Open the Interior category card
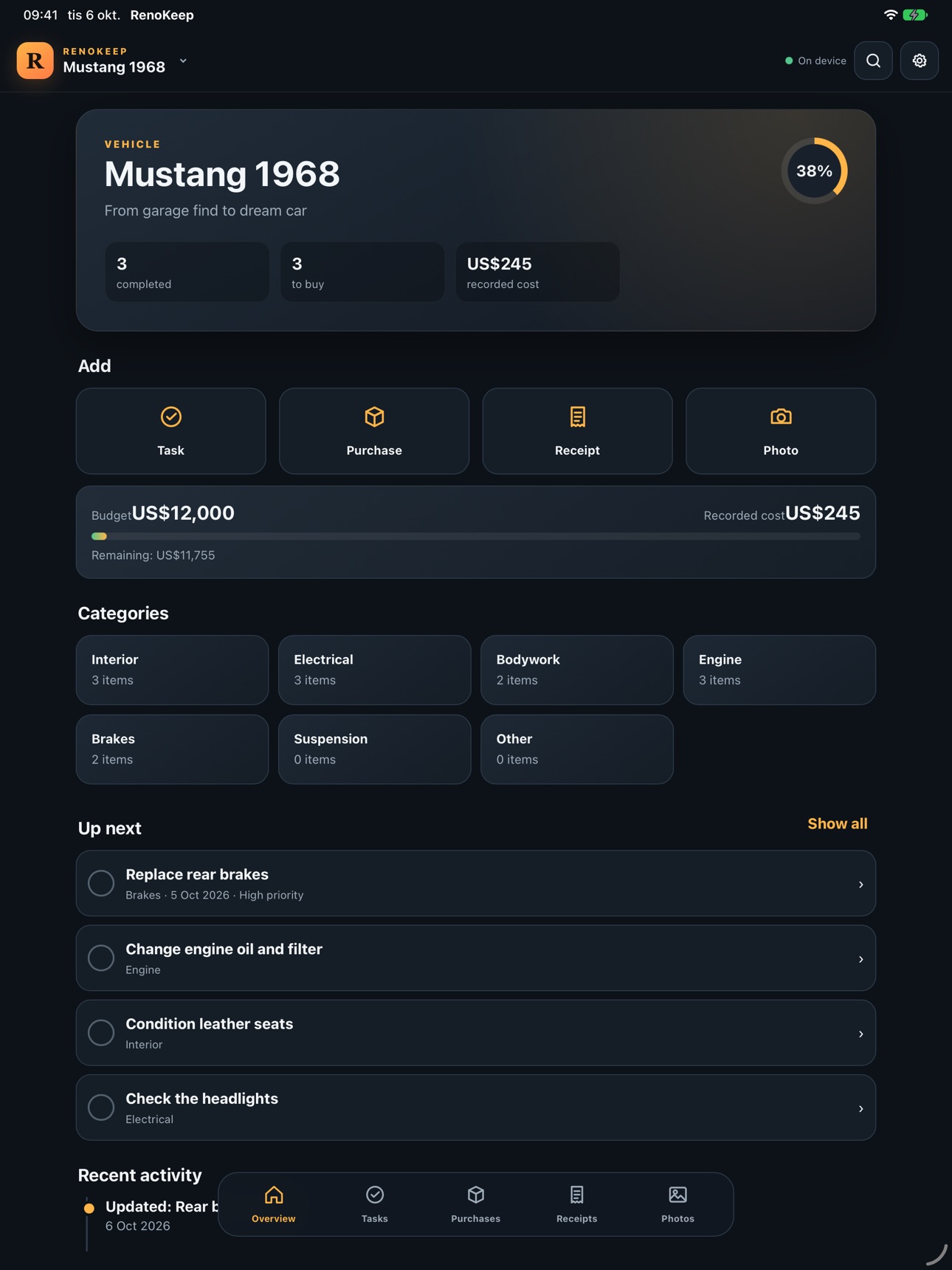The image size is (952, 1270). tap(172, 670)
